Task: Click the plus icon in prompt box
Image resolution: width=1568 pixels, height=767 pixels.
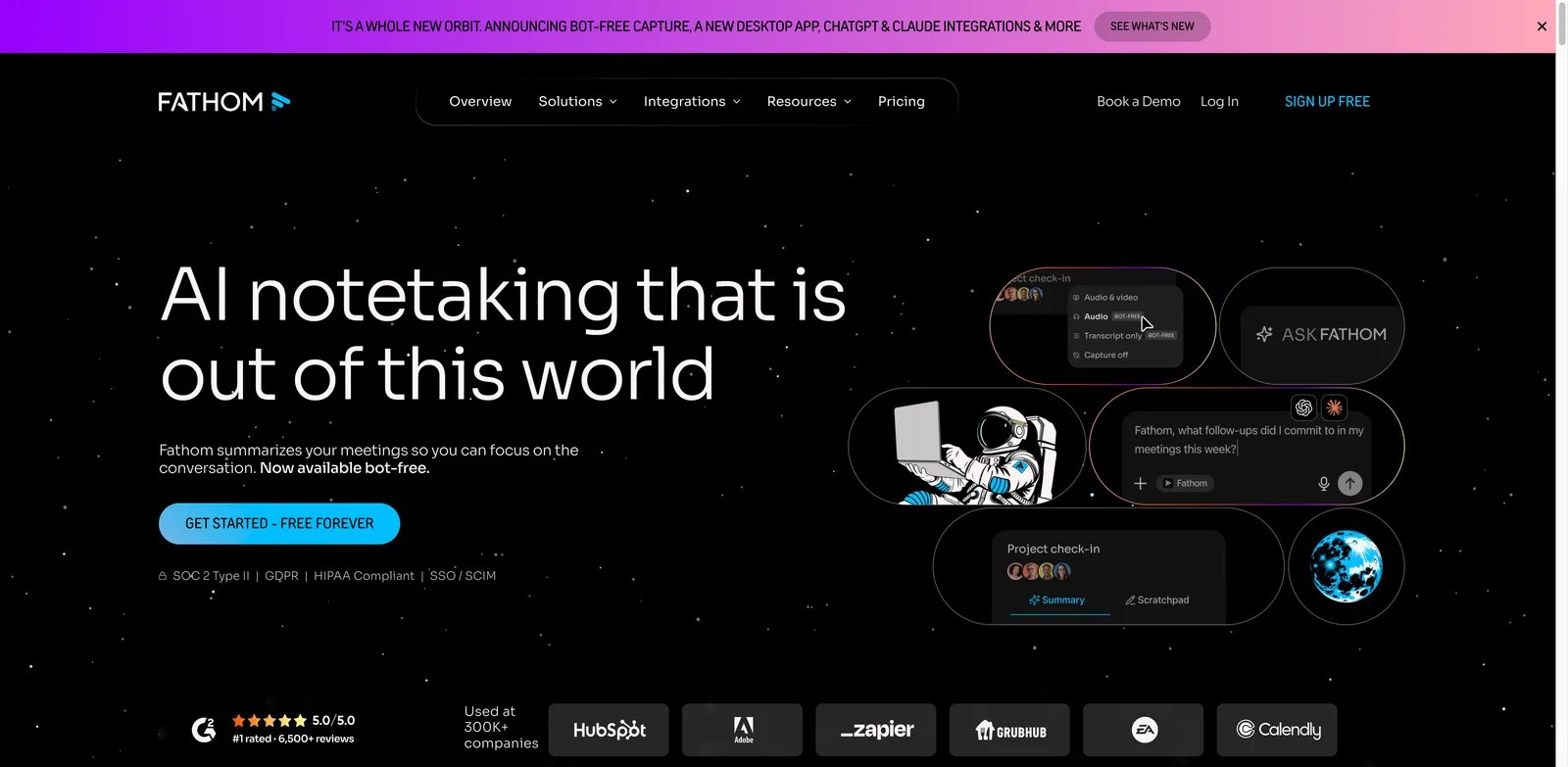Action: pos(1140,484)
